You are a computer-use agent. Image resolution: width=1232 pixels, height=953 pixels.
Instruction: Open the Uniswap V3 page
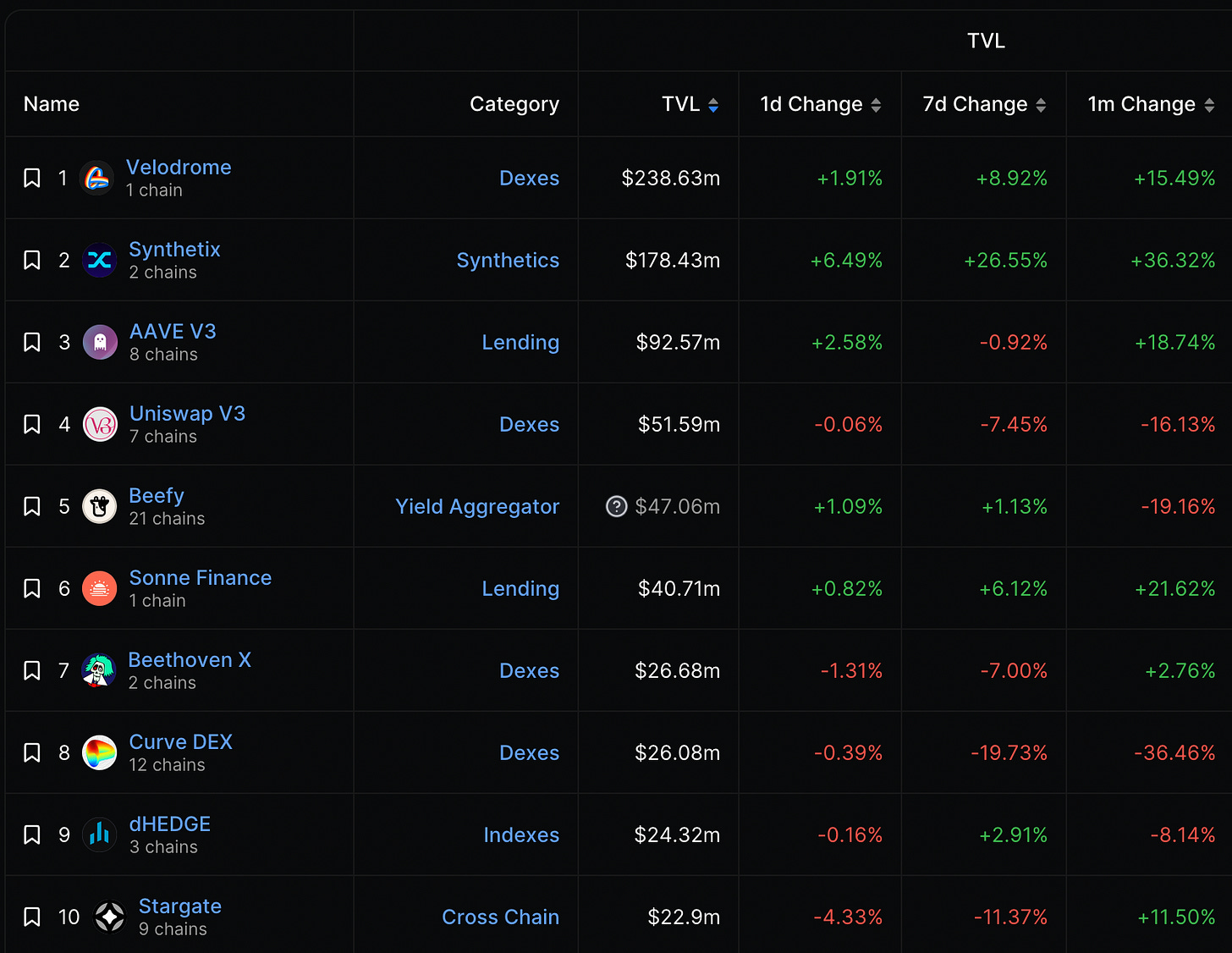click(187, 413)
